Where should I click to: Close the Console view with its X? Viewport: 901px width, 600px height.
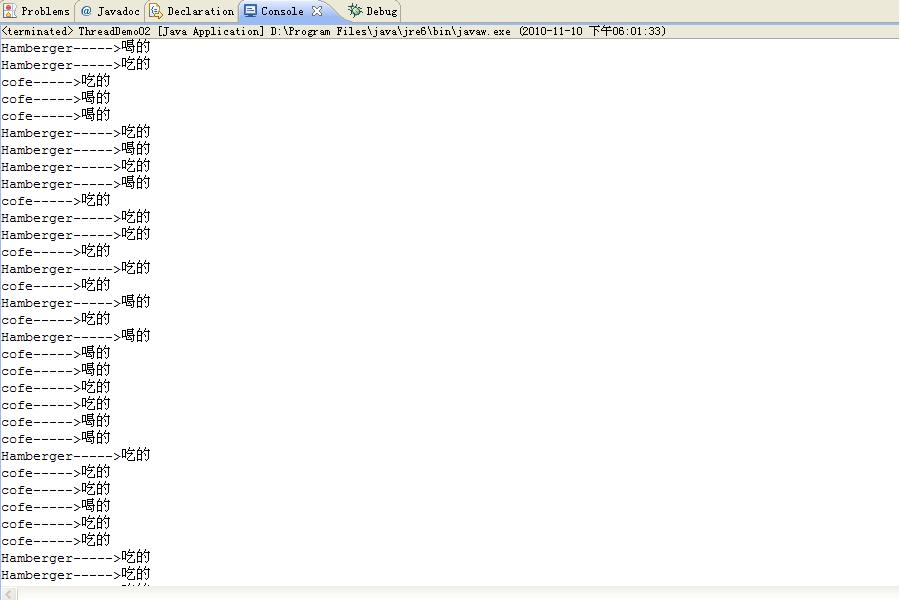(317, 11)
